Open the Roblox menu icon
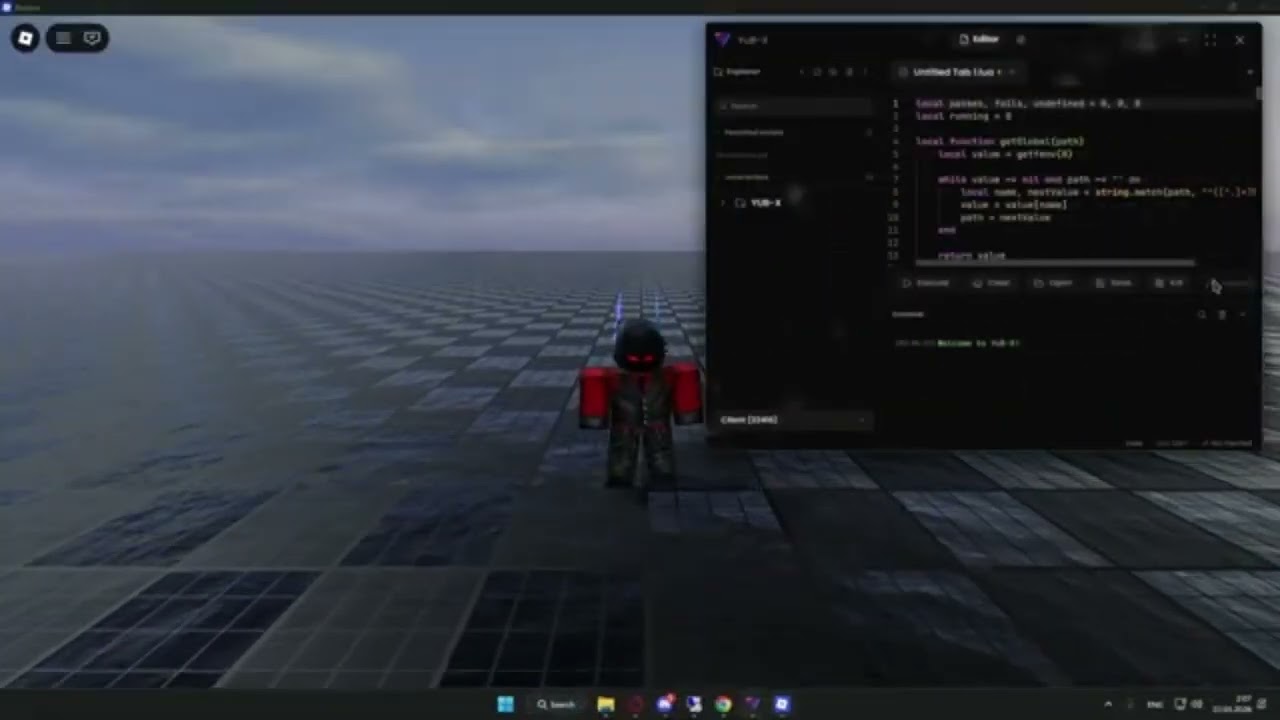Screen dimensions: 1280x720 click(x=26, y=39)
